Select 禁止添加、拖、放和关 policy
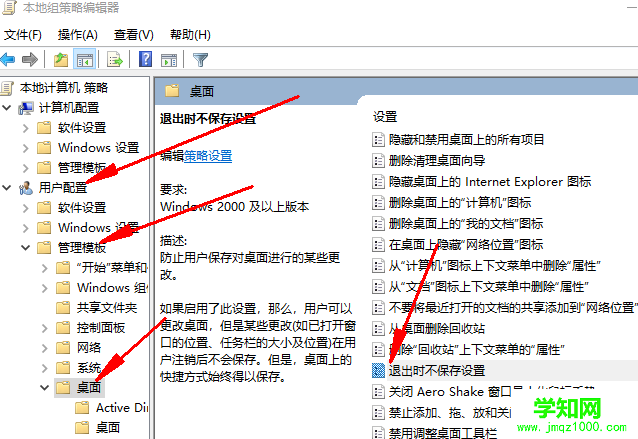Image resolution: width=638 pixels, height=439 pixels. pyautogui.click(x=450, y=413)
